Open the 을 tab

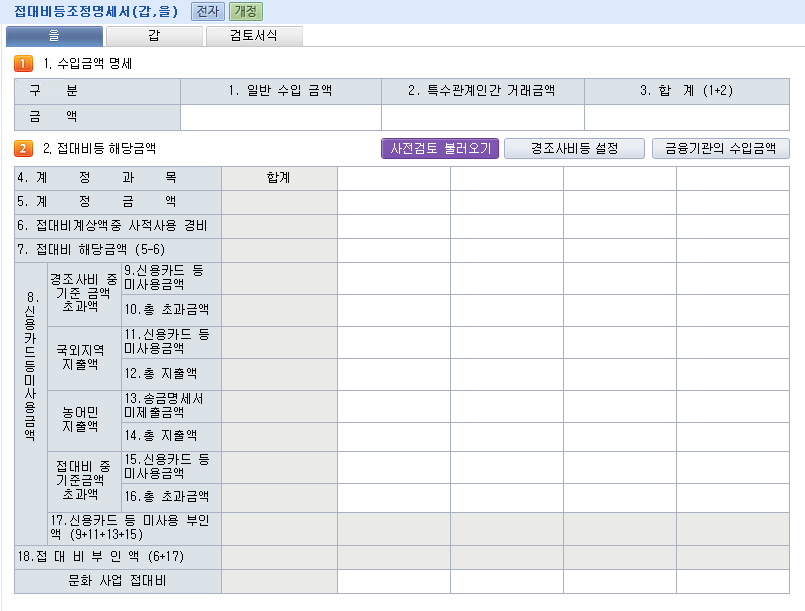tap(54, 36)
